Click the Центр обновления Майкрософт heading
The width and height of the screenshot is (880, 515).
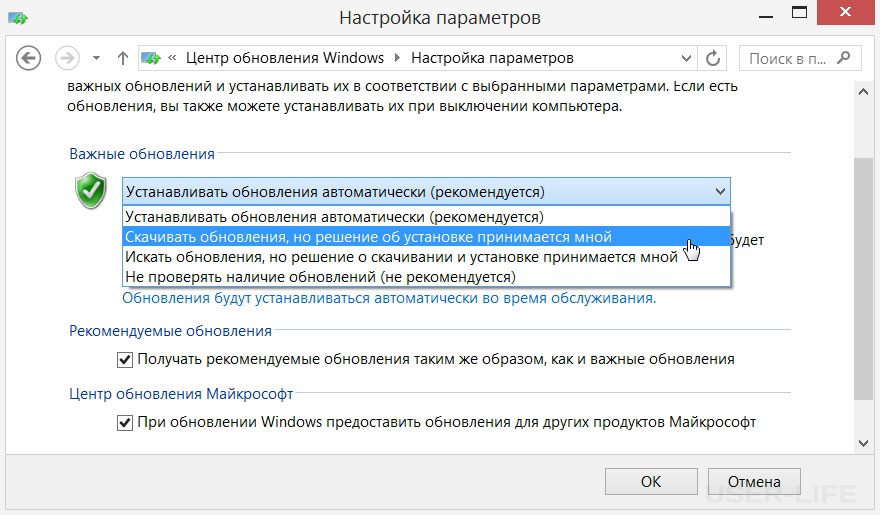coord(181,394)
